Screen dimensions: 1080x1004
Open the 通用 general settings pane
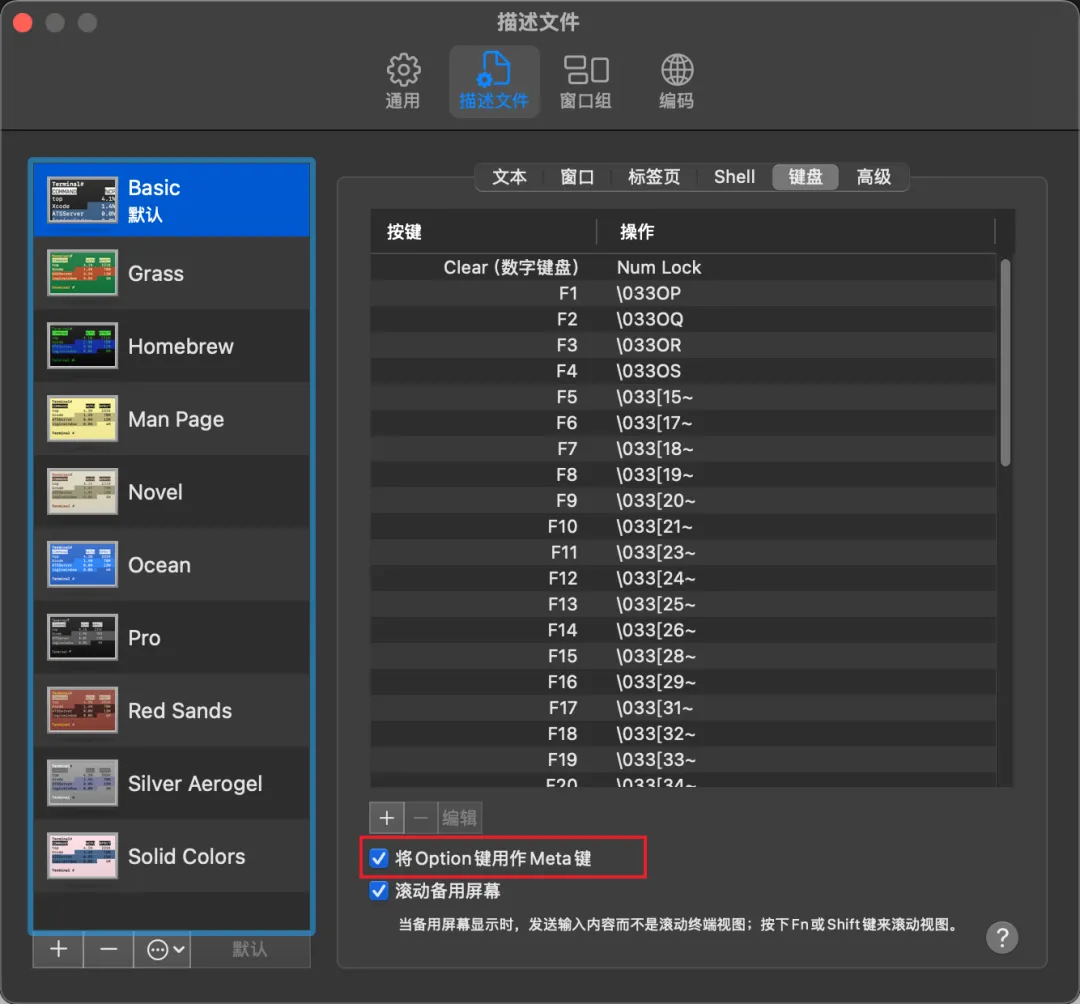[403, 81]
